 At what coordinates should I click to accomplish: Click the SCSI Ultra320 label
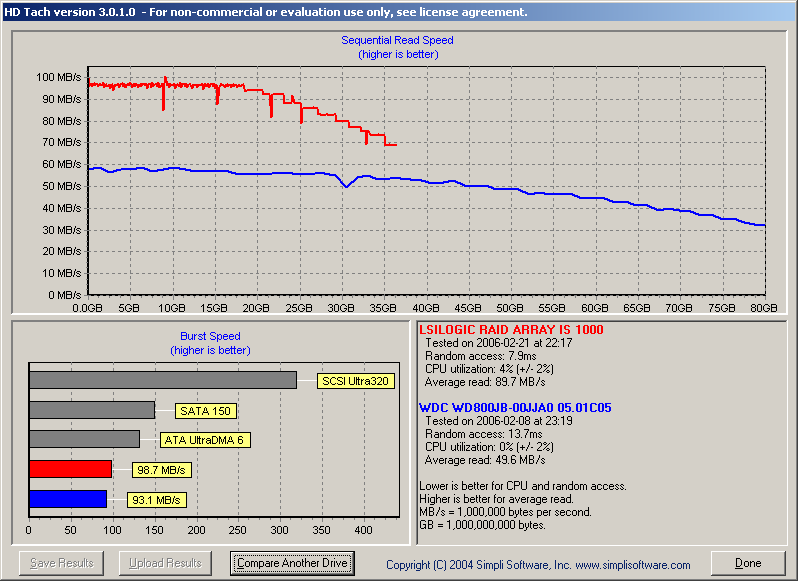(x=356, y=381)
